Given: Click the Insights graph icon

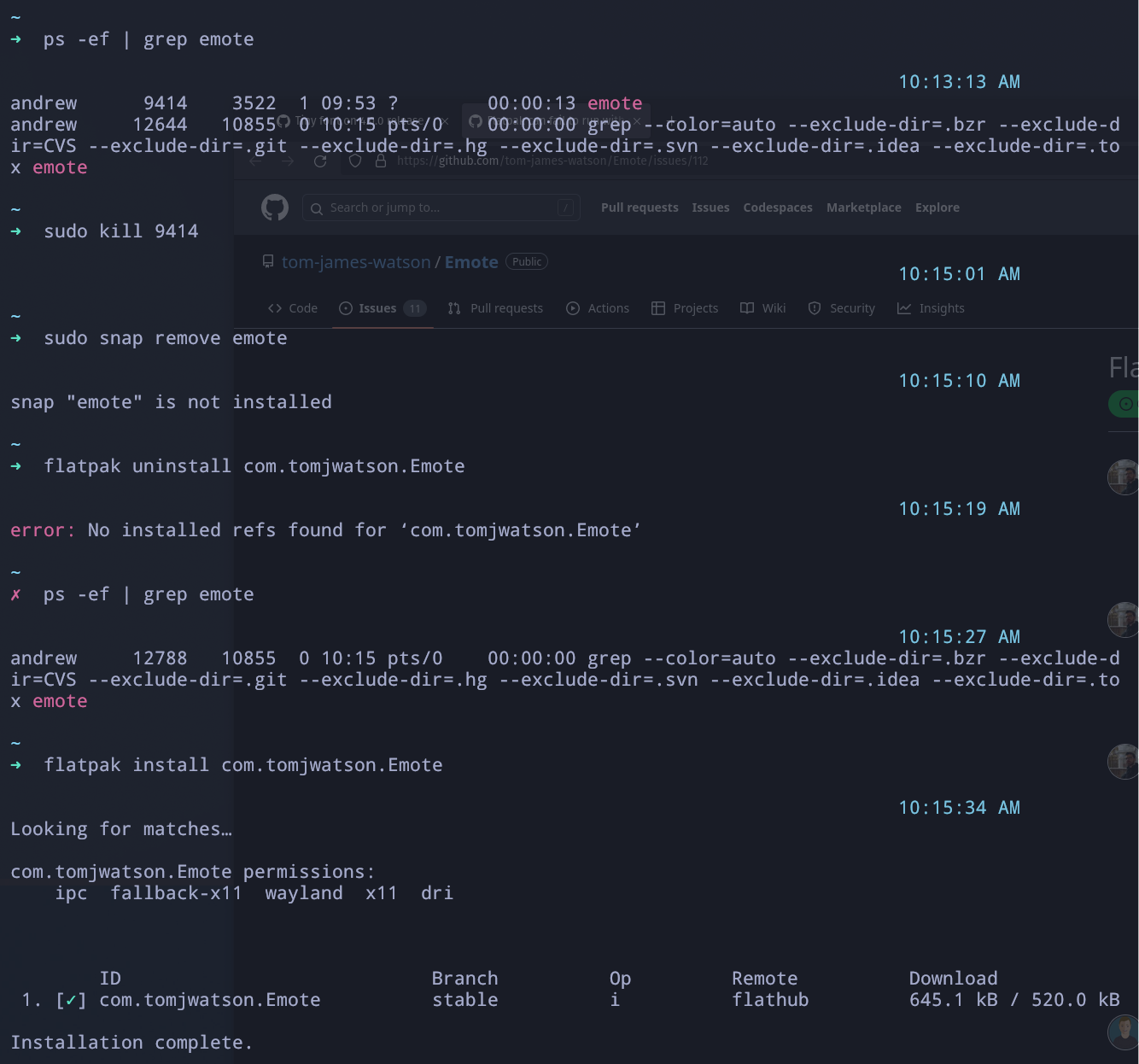Looking at the screenshot, I should pyautogui.click(x=904, y=308).
